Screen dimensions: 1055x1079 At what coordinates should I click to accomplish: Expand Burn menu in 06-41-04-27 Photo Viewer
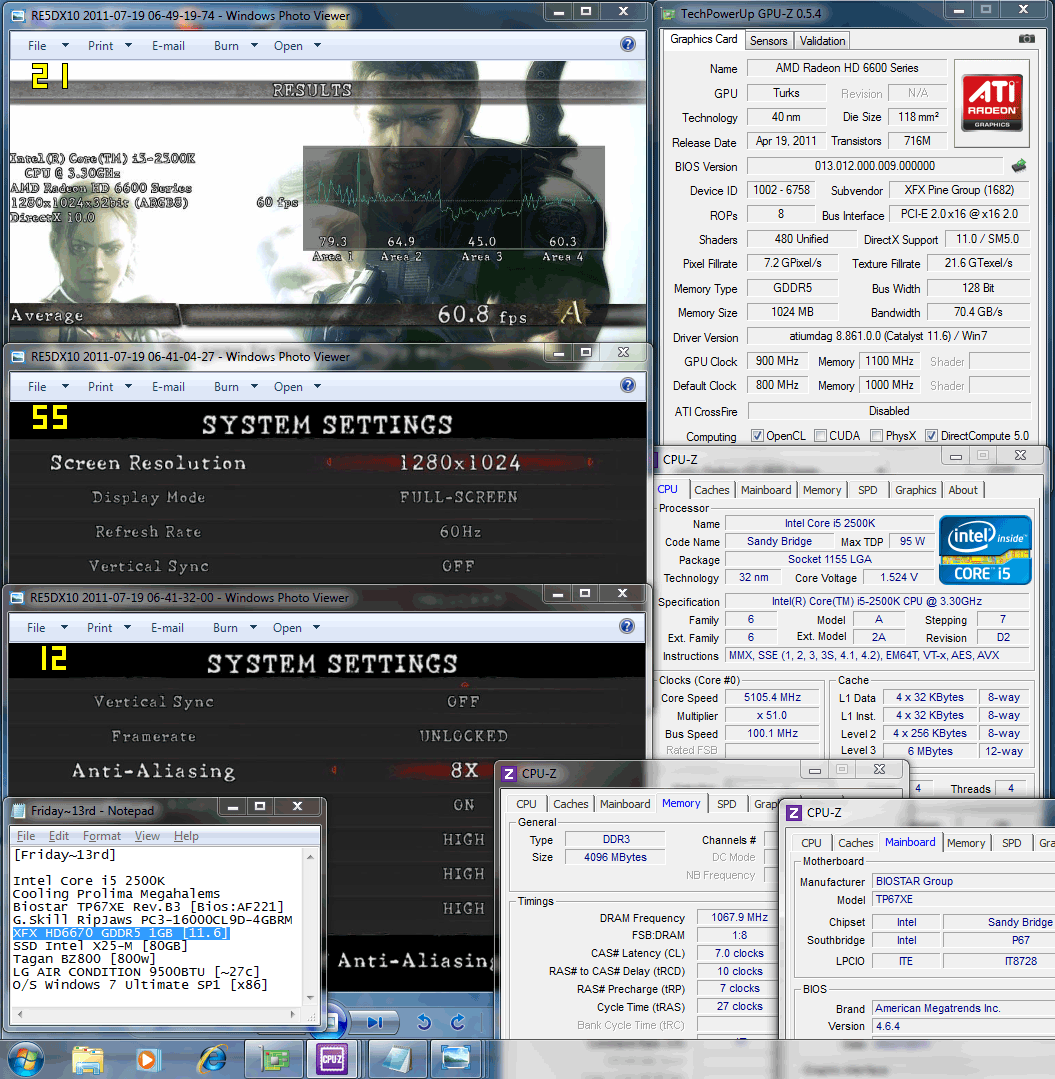(x=235, y=387)
